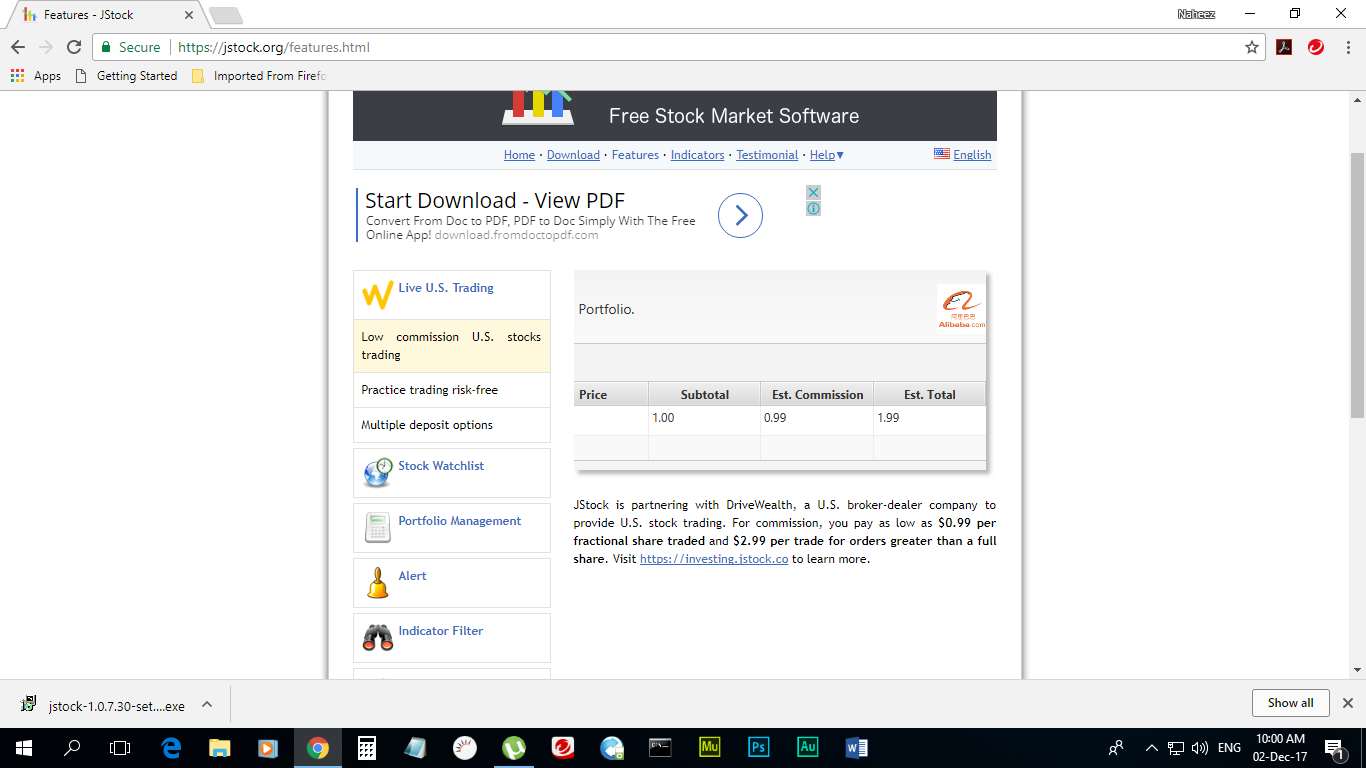Change language via the English link
1366x768 pixels.
click(x=972, y=155)
